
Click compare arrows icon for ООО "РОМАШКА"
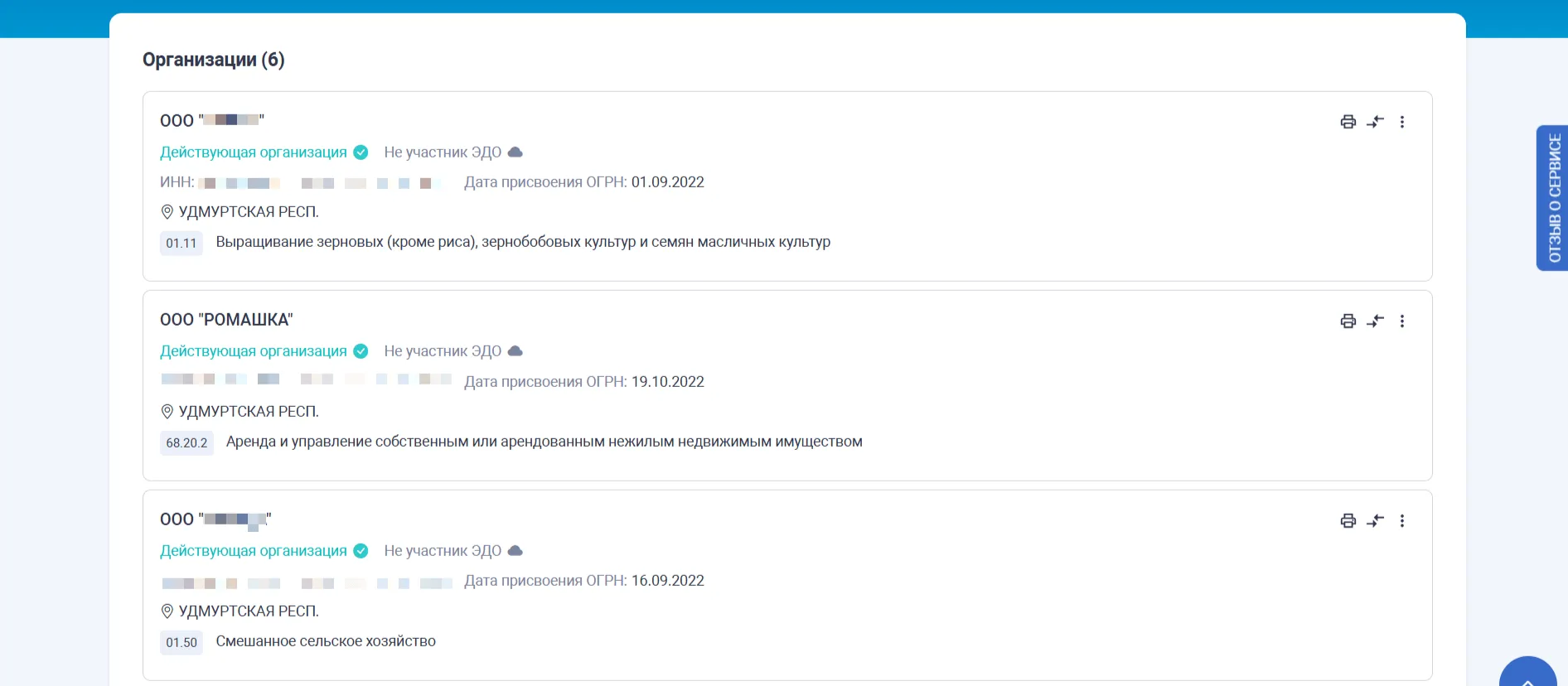[1376, 321]
